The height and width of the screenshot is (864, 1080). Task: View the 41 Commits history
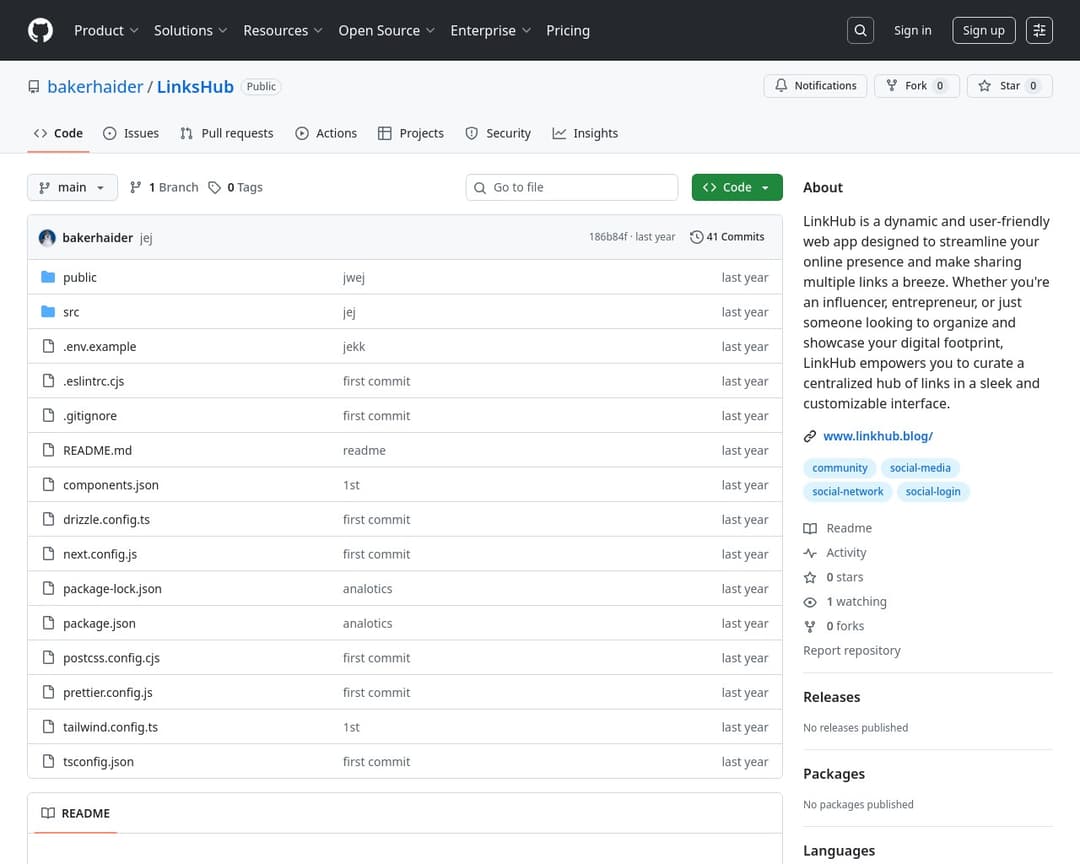(x=727, y=237)
